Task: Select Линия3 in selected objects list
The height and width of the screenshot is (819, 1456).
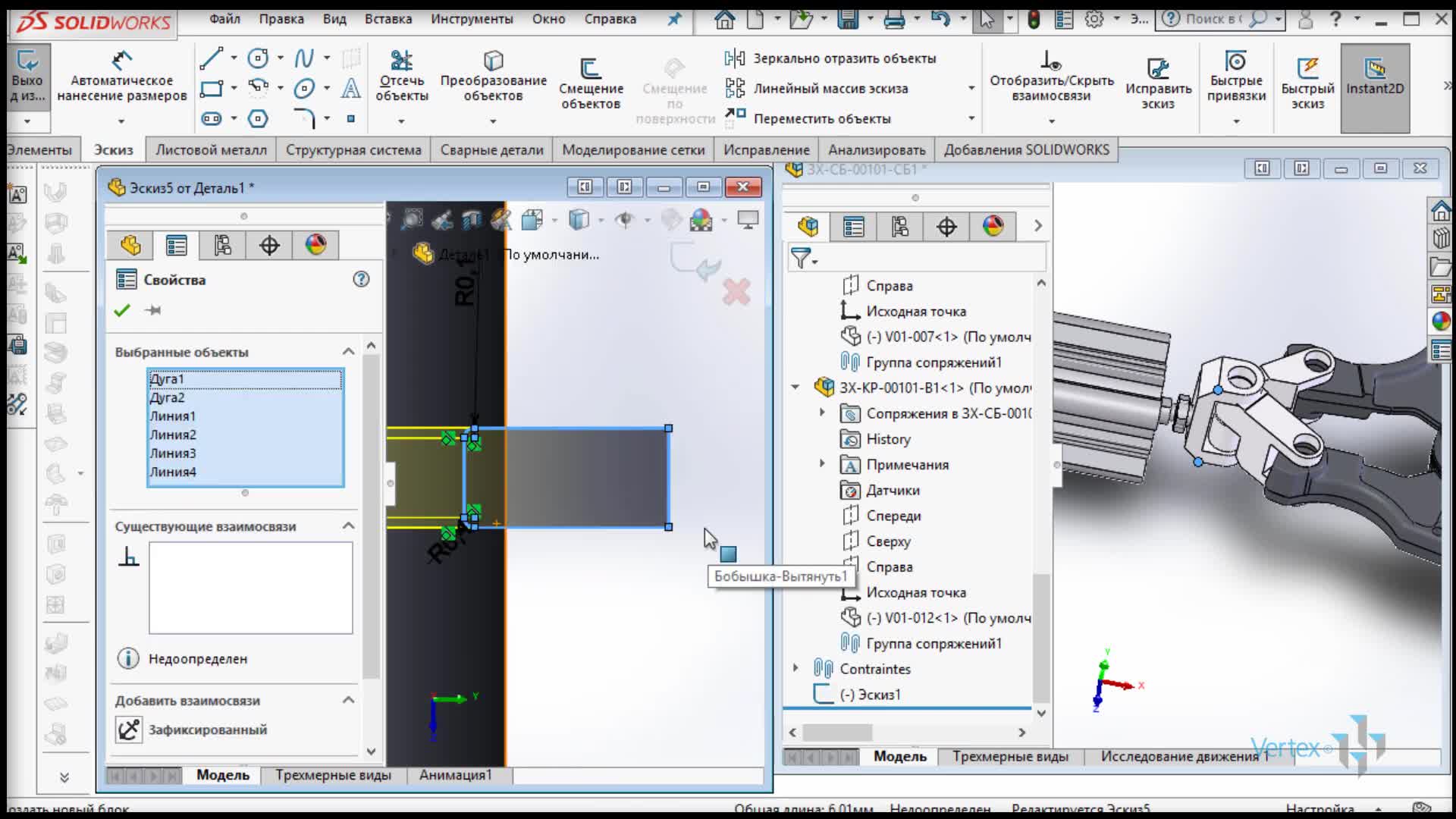Action: 245,453
